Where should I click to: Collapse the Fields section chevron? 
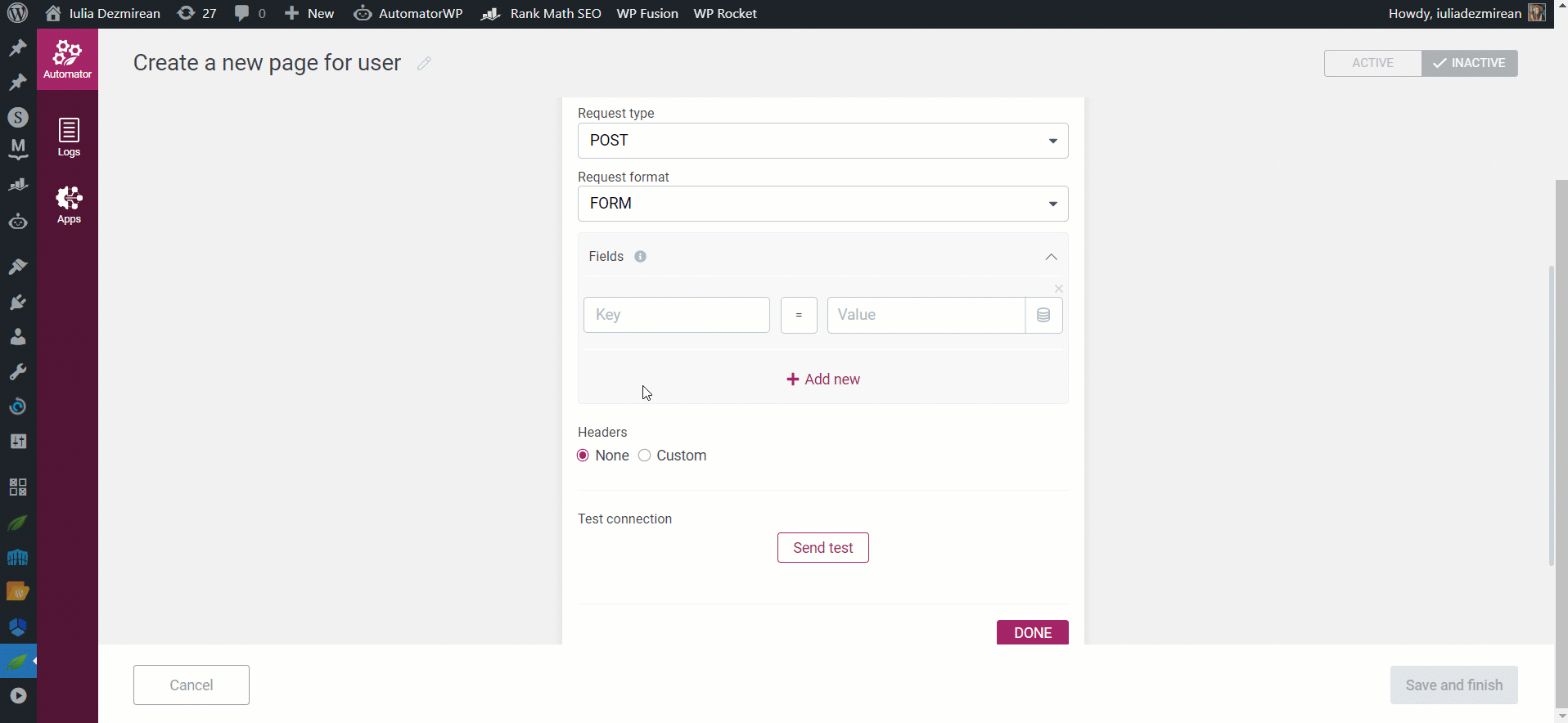click(1051, 257)
